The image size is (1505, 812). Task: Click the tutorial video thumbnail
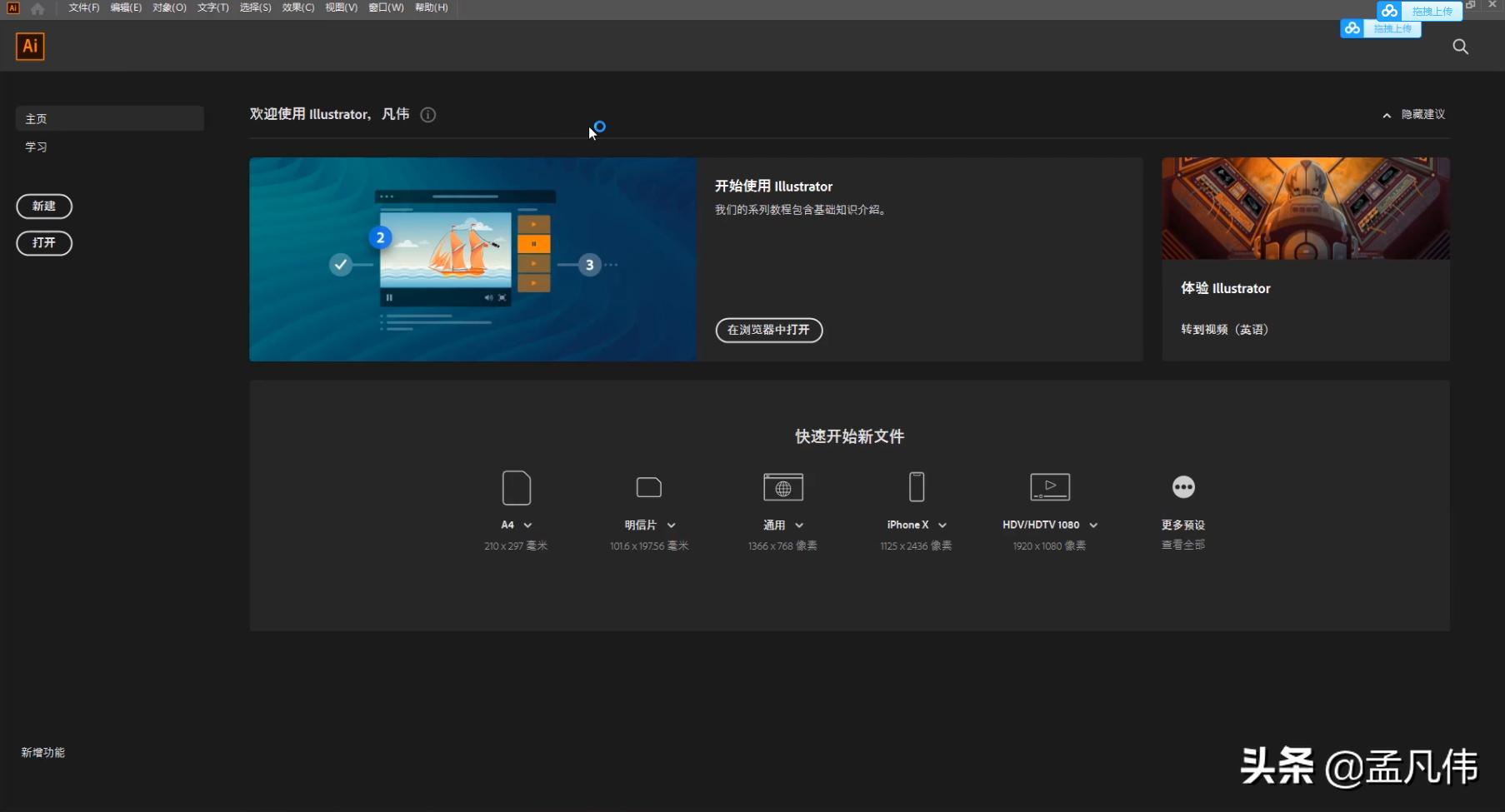472,259
